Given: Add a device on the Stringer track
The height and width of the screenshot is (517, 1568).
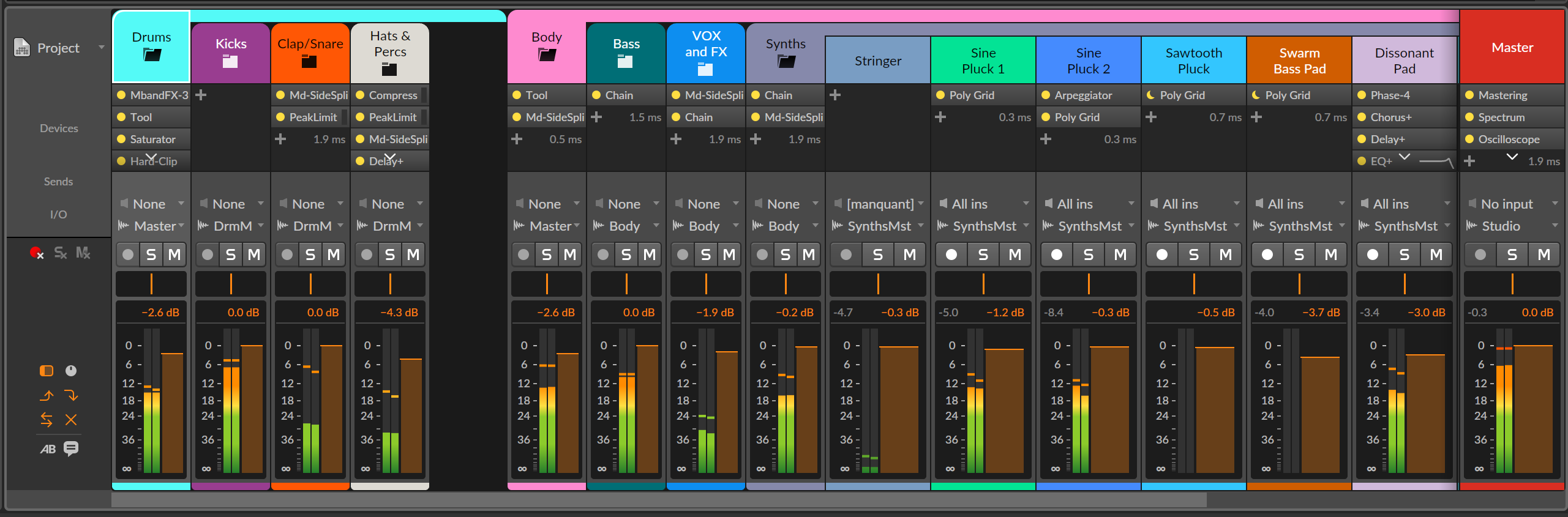Looking at the screenshot, I should tap(835, 95).
